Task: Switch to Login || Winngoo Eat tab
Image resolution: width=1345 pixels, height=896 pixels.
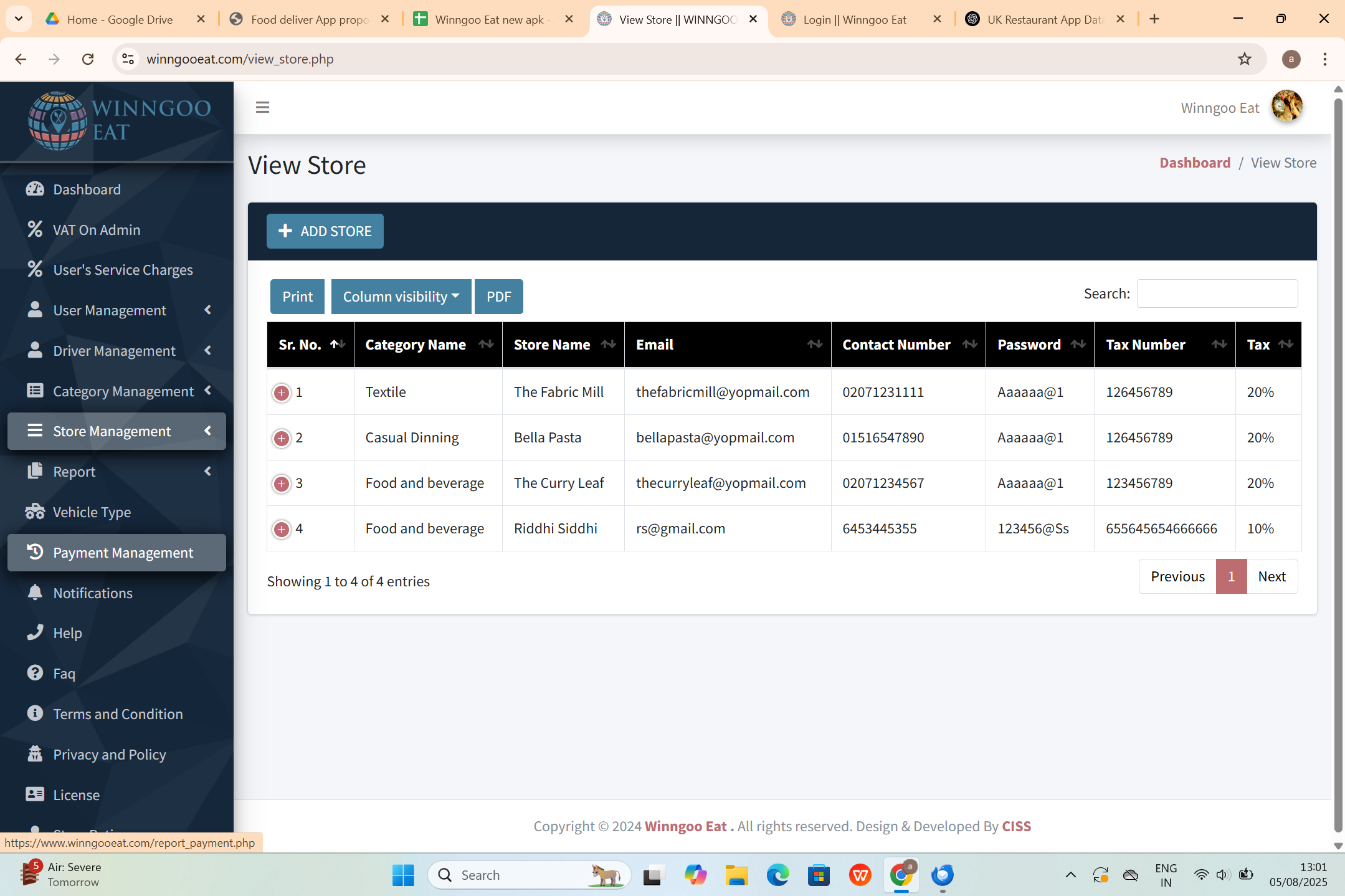Action: tap(854, 19)
